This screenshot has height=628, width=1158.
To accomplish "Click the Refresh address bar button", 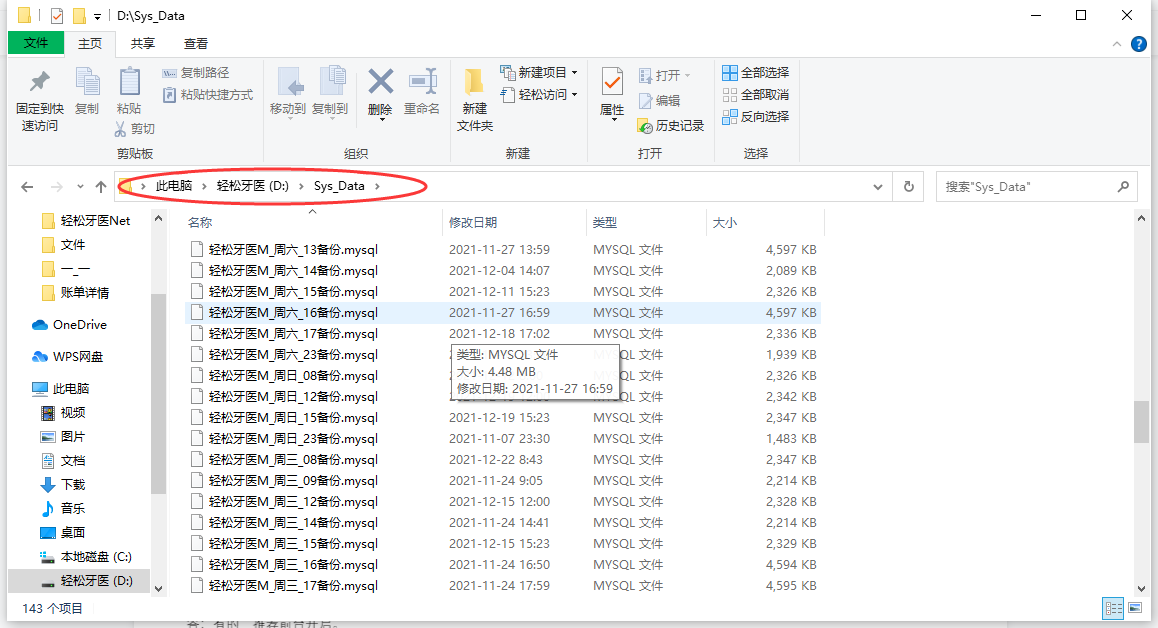I will pyautogui.click(x=909, y=187).
